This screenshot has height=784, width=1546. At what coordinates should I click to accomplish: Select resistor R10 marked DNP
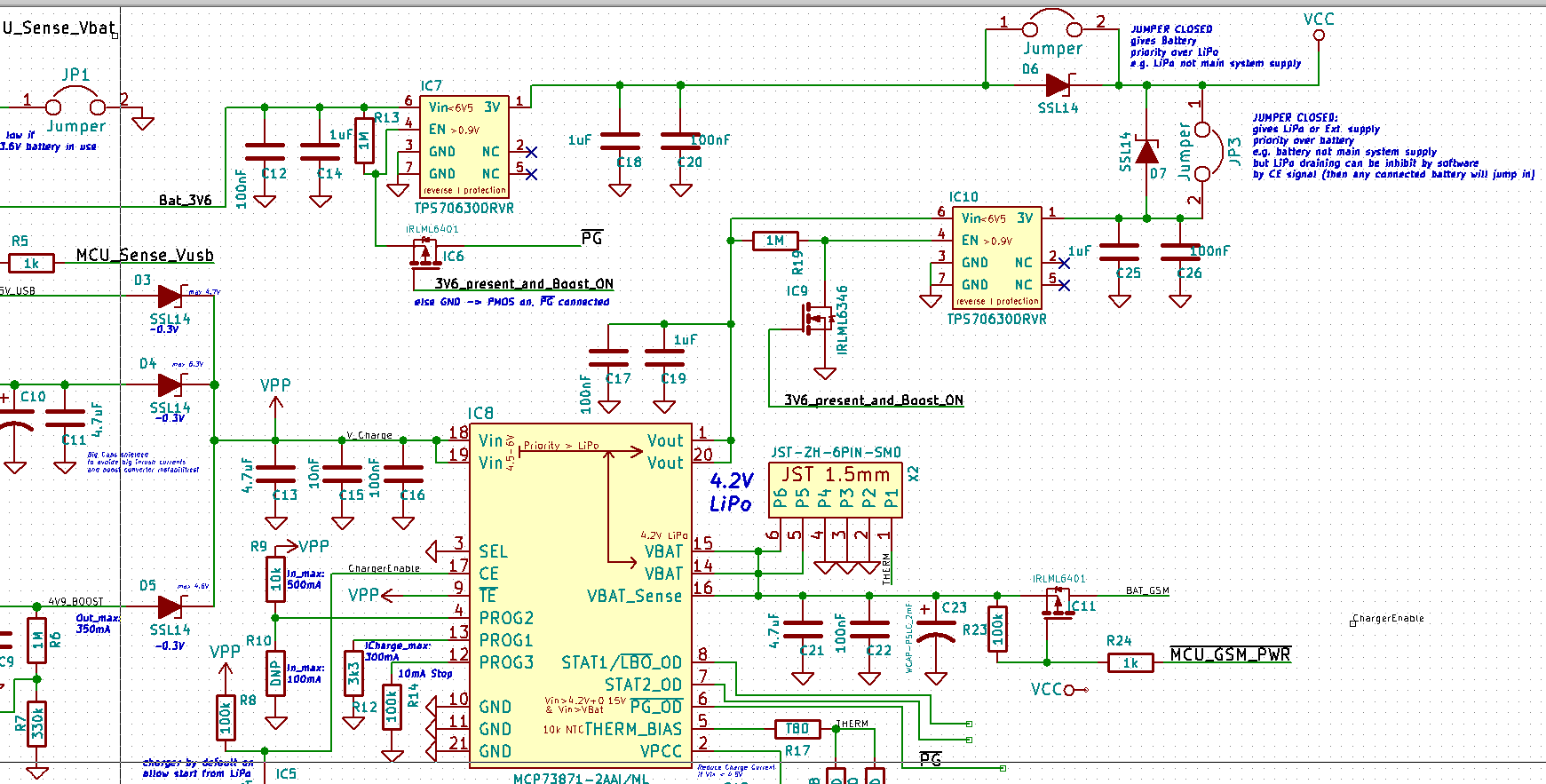point(276,673)
